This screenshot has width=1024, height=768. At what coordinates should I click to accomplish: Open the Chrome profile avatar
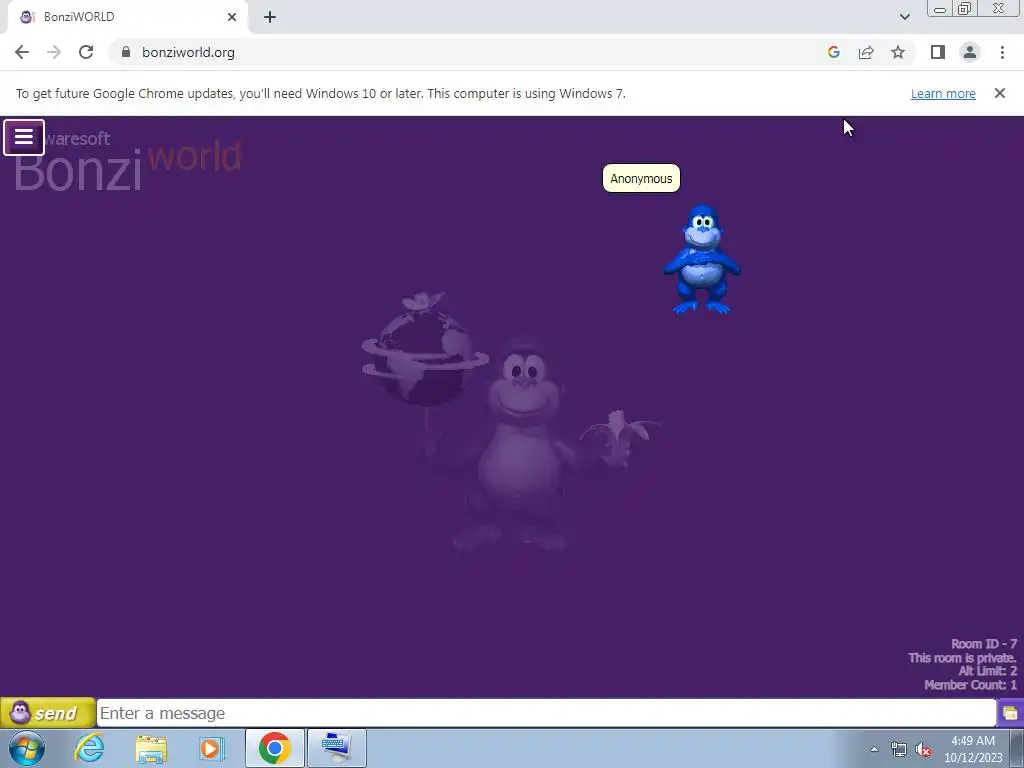(970, 52)
